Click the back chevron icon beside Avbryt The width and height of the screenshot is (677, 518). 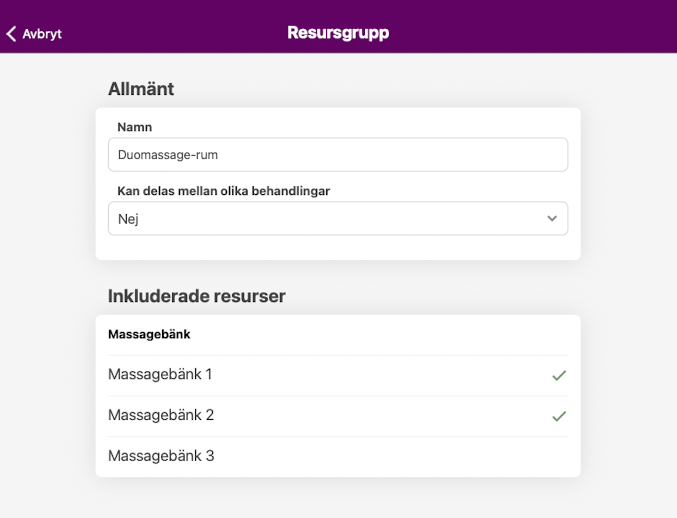click(12, 34)
